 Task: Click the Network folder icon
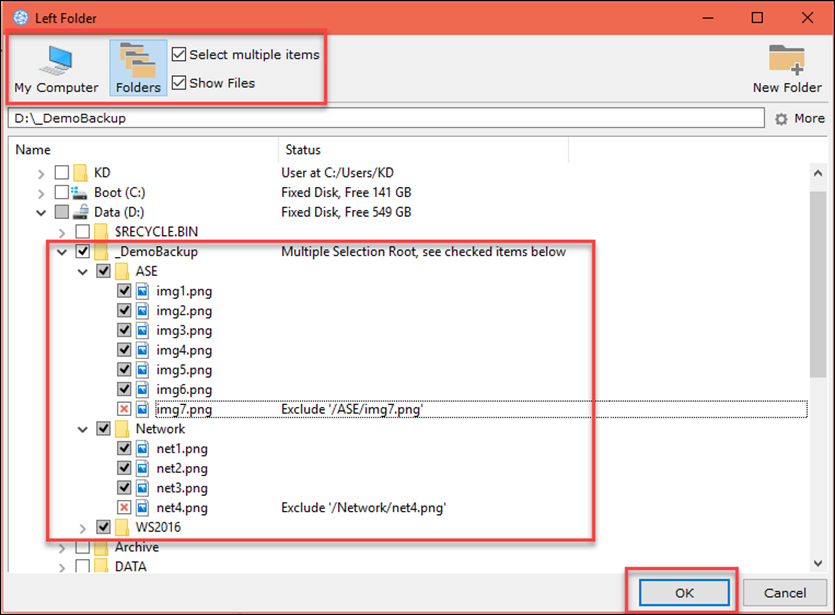point(122,429)
